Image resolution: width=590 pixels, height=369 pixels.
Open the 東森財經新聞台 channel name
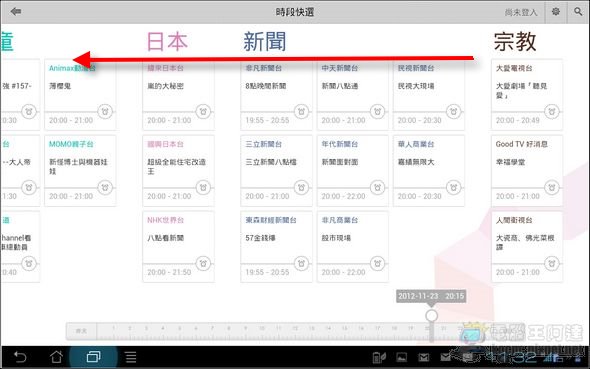[271, 220]
